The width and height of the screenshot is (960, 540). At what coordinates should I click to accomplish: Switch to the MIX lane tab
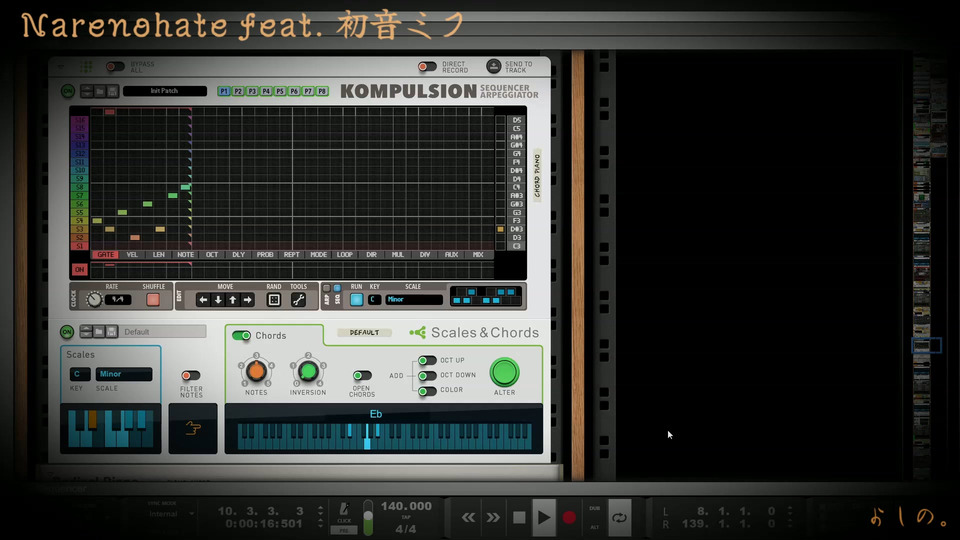tap(478, 255)
